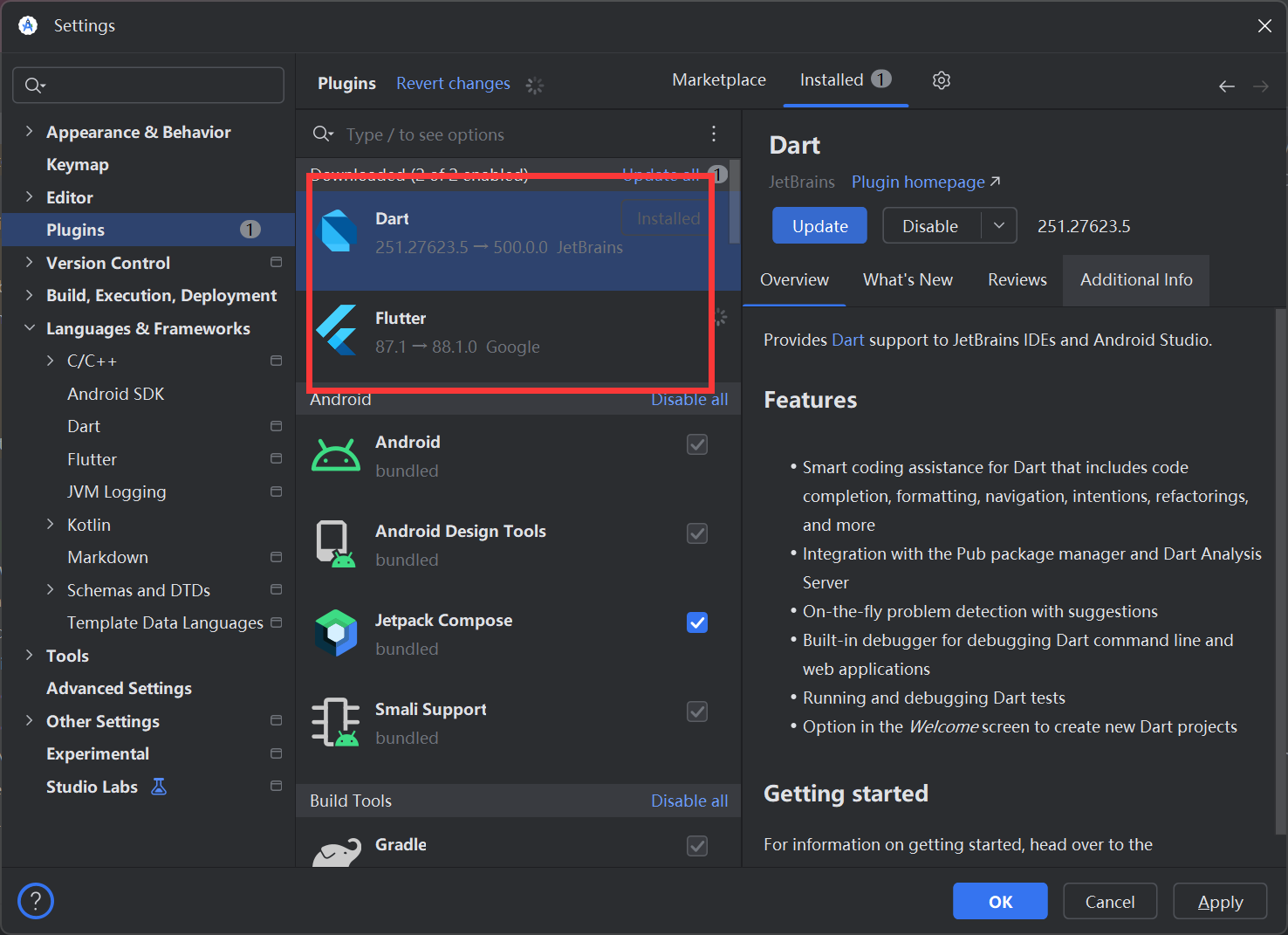Click the project-level icon beside Version Control
The width and height of the screenshot is (1288, 935).
pos(277,262)
